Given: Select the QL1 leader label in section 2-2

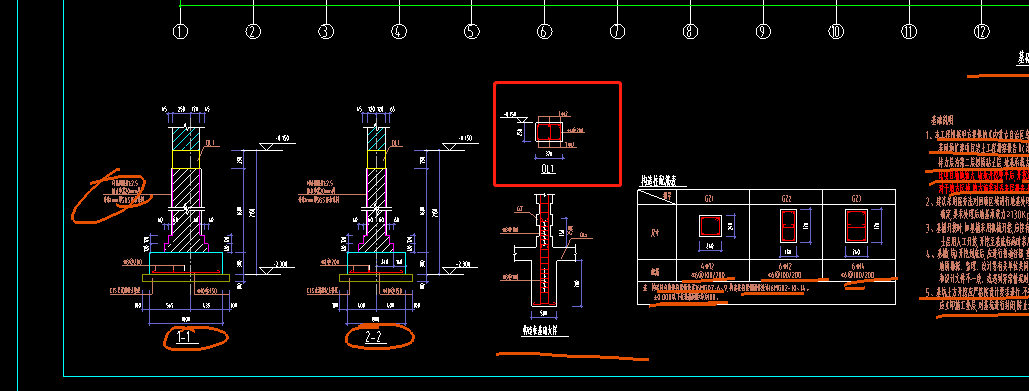Looking at the screenshot, I should (x=396, y=142).
